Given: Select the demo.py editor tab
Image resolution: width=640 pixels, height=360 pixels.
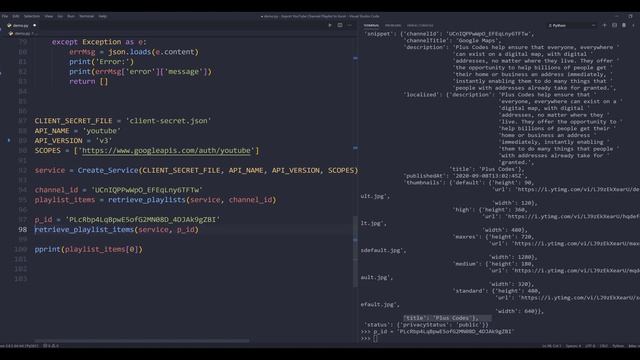Looking at the screenshot, I should click(x=20, y=25).
